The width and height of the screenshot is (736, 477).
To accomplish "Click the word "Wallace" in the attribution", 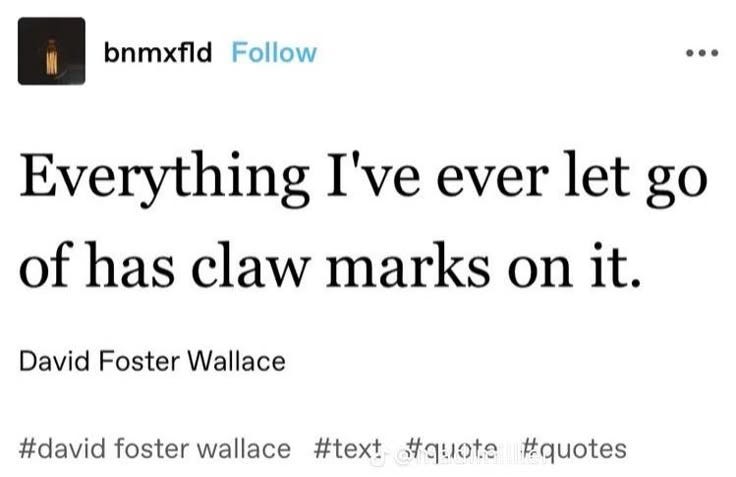I will coord(237,361).
